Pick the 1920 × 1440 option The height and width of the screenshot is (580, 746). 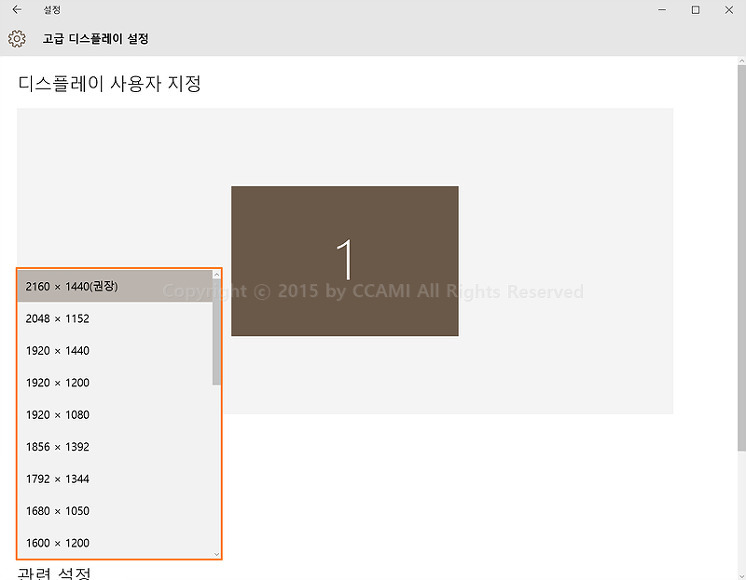click(115, 351)
